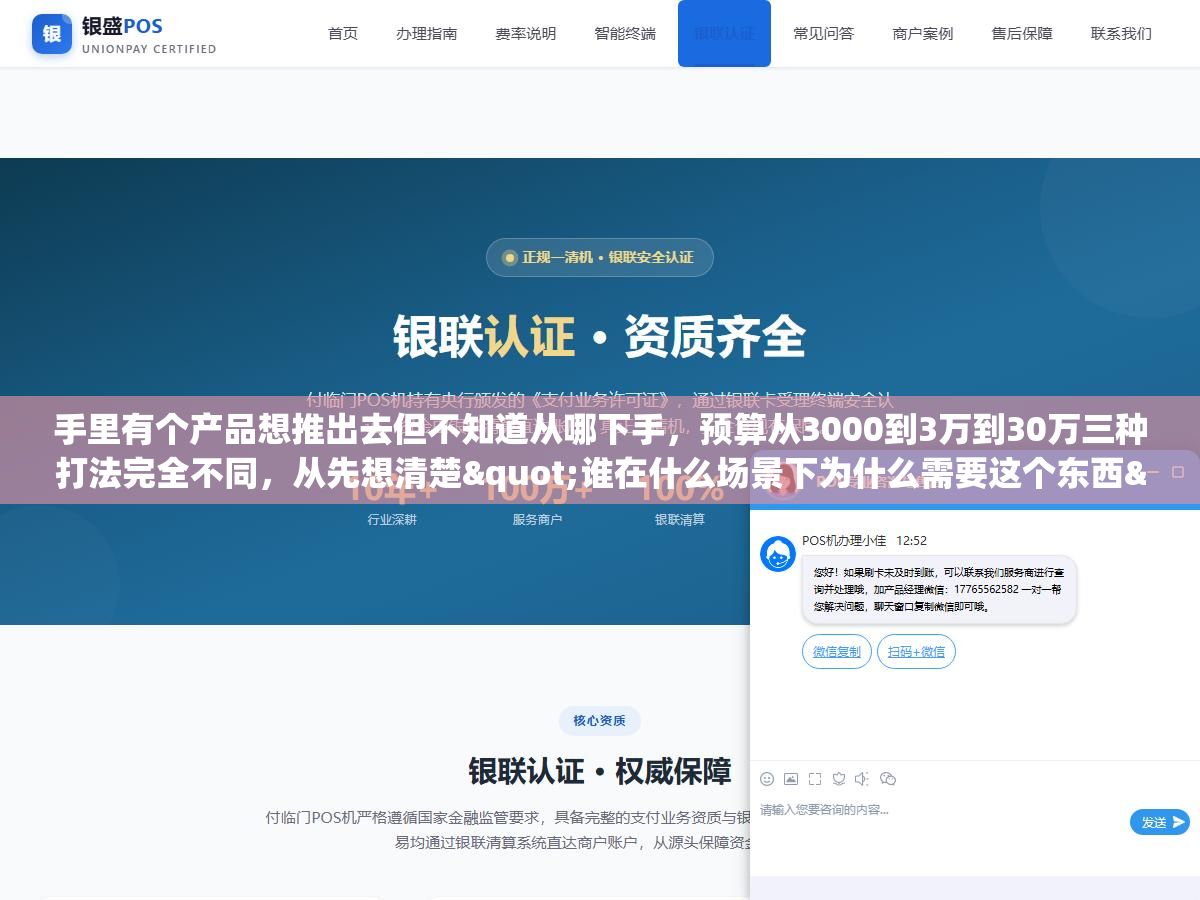1200x900 pixels.
Task: Click the 扫码+微信 button in chat
Action: 917,652
